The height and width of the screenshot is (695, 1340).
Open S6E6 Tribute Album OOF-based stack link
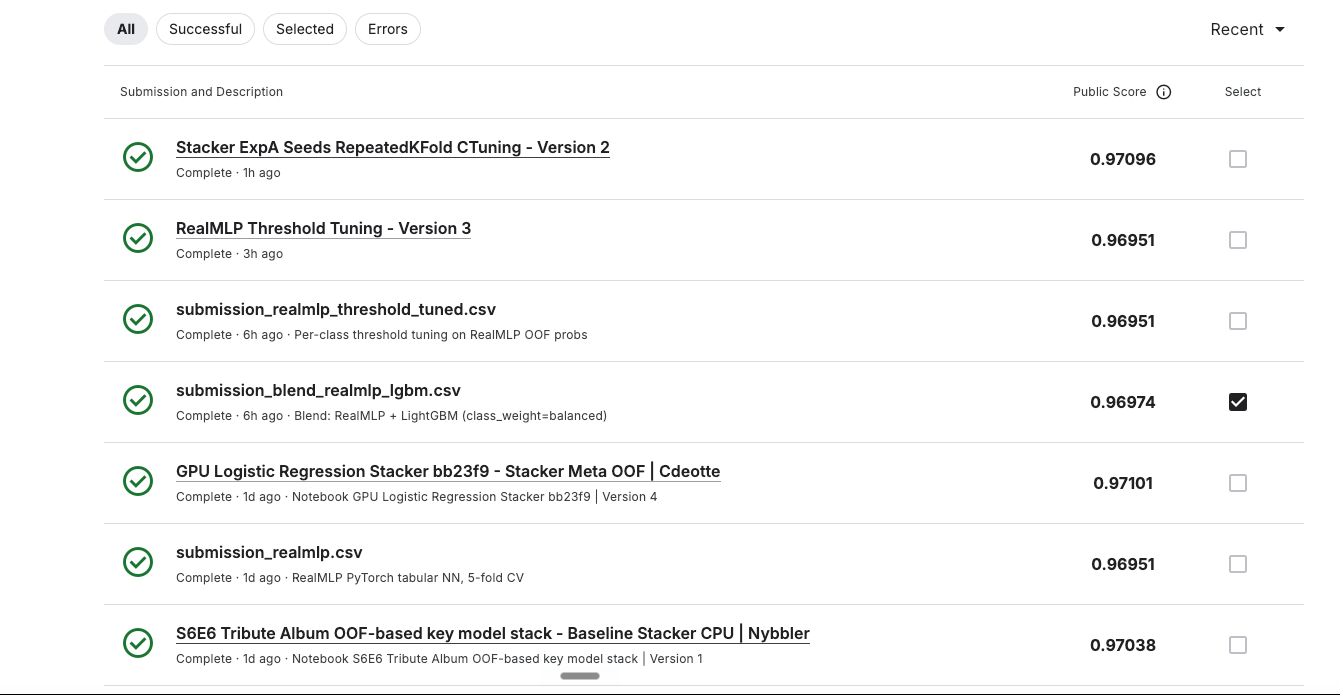pyautogui.click(x=493, y=633)
